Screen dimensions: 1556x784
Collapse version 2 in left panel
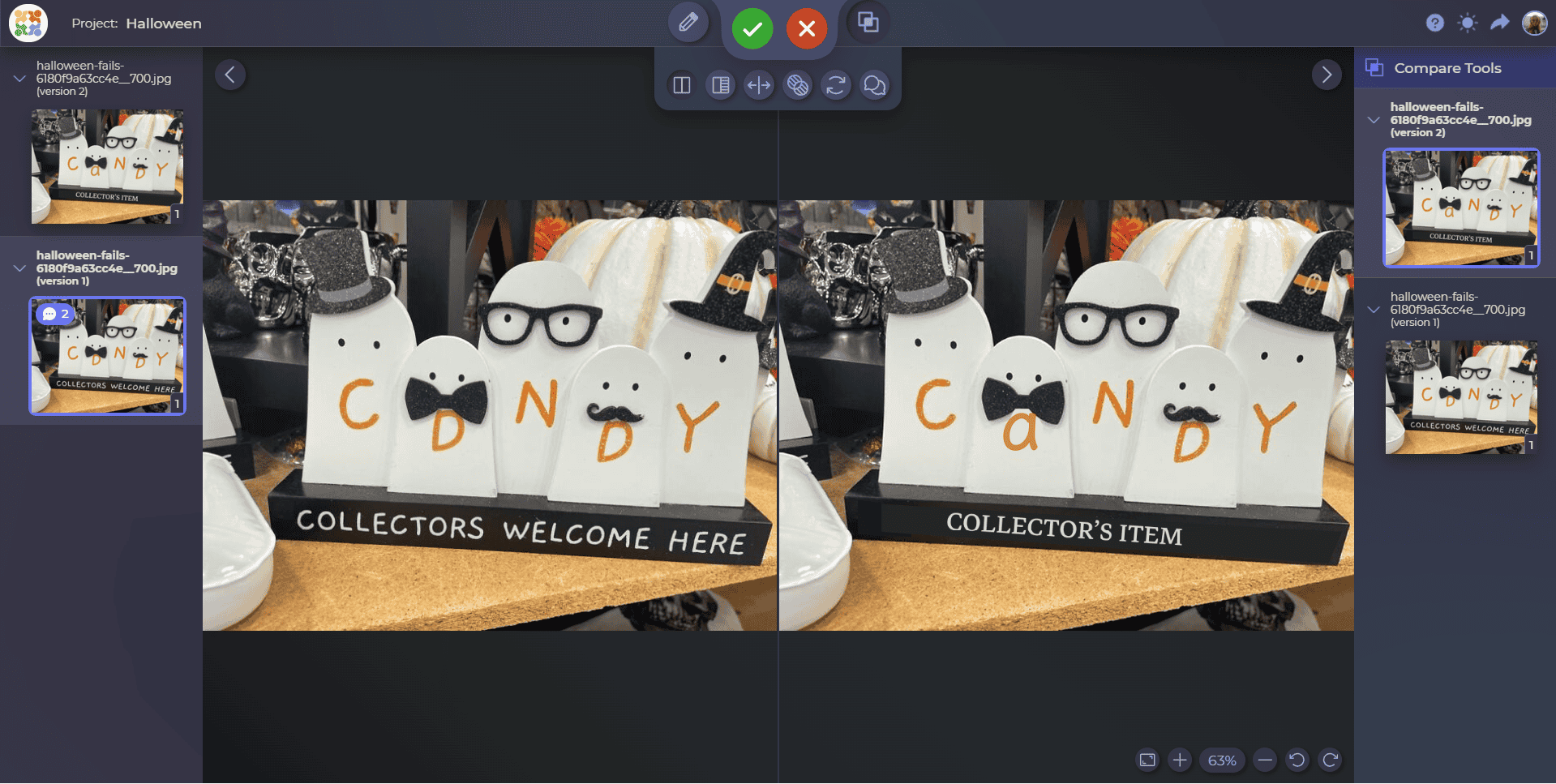coord(19,79)
